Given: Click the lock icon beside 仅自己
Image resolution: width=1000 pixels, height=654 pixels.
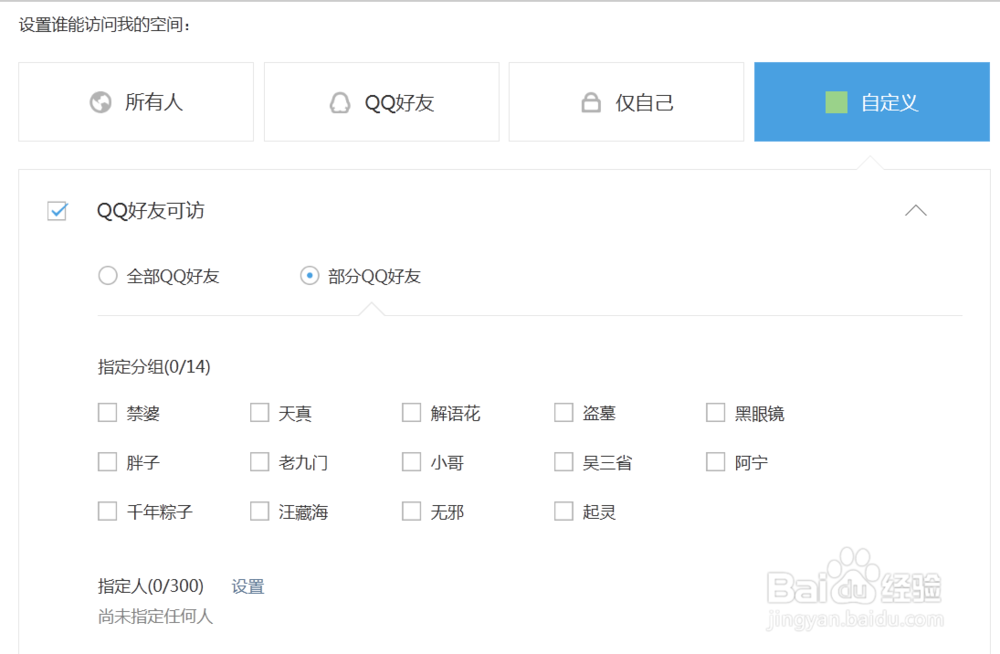Looking at the screenshot, I should click(589, 101).
